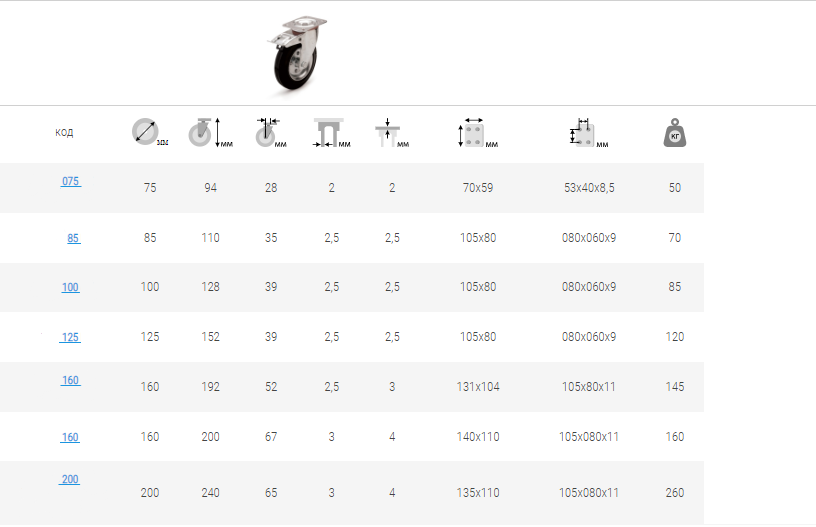Follow the 100 code link
816x527 pixels.
[x=70, y=287]
